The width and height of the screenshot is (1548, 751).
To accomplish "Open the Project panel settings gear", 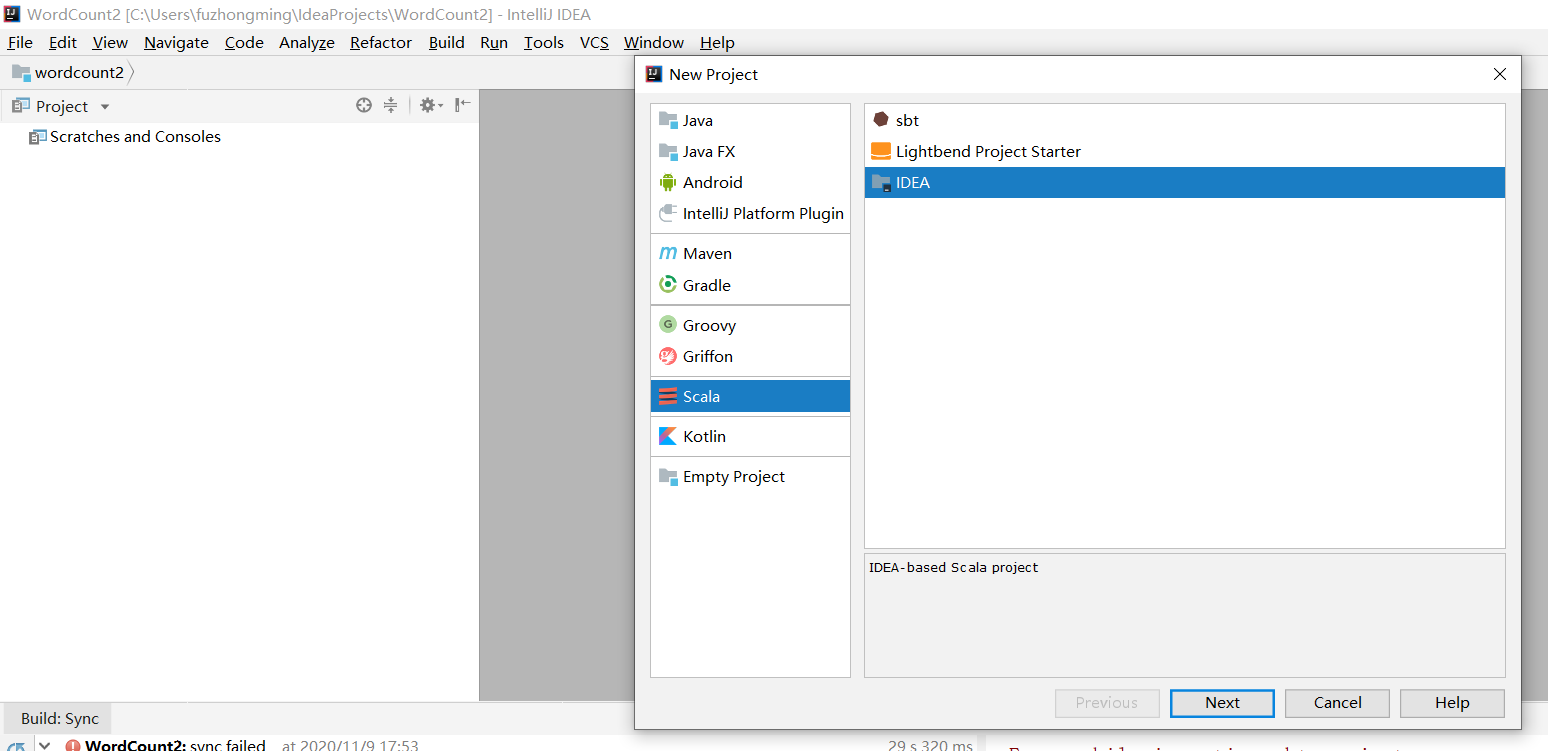I will coord(428,105).
